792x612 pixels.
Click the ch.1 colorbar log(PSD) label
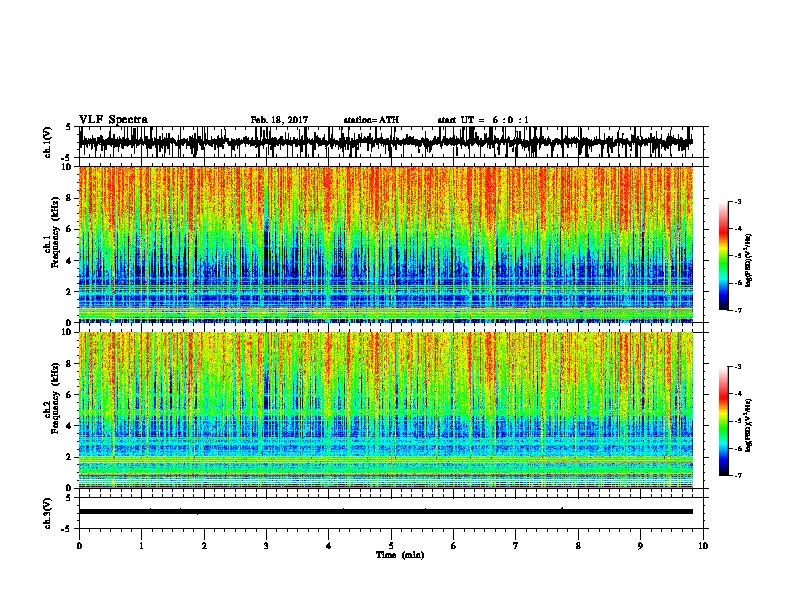(749, 261)
